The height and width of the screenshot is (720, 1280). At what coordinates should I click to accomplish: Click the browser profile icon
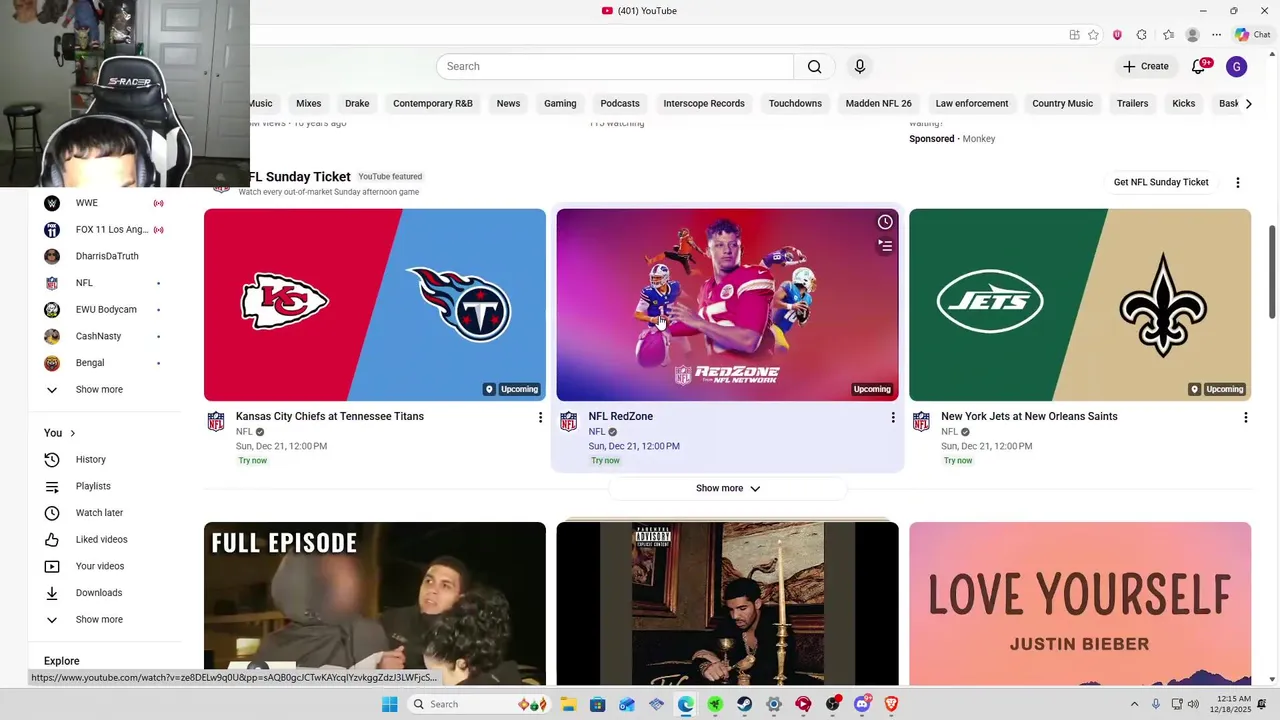[x=1192, y=35]
